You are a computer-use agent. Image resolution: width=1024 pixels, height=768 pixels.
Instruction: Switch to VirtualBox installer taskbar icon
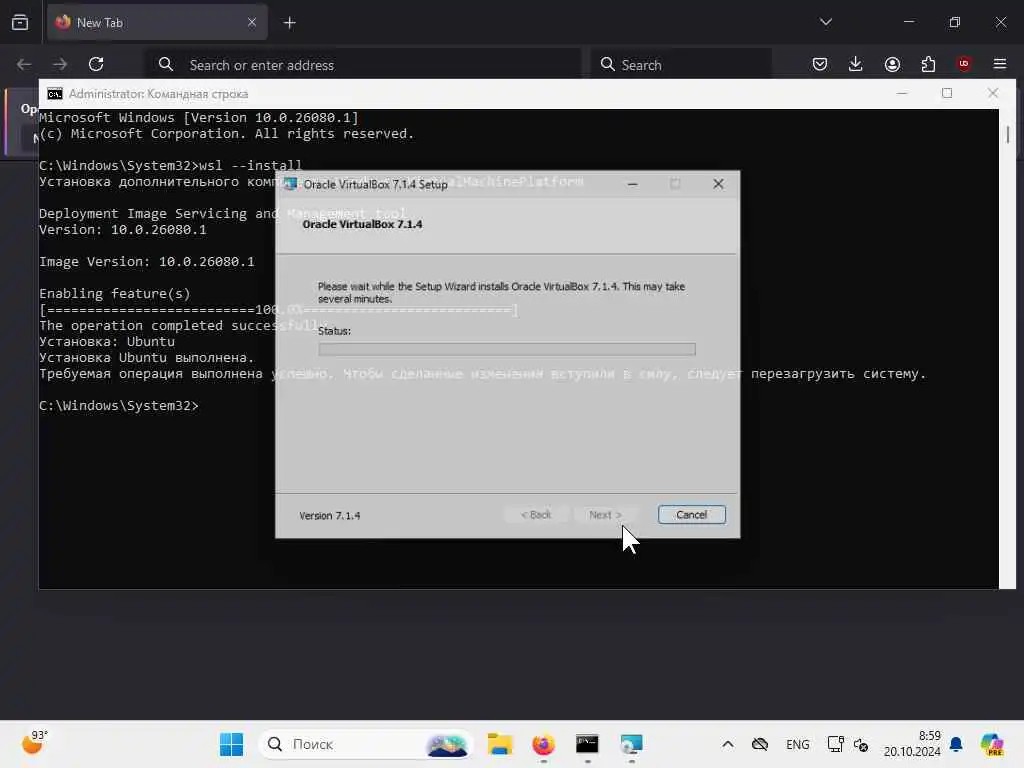631,744
